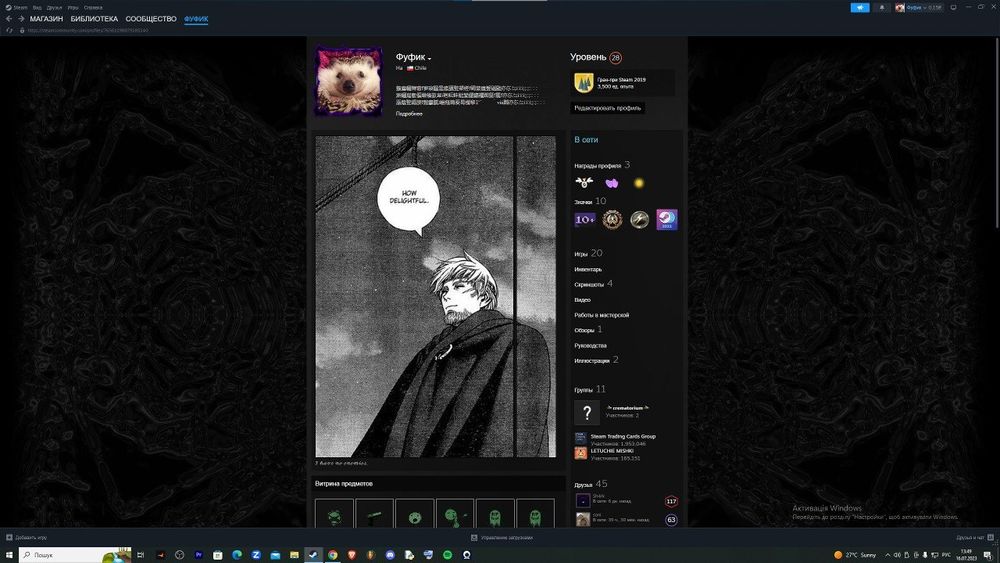Open the Значки badges list
The width and height of the screenshot is (1000, 563).
(590, 201)
